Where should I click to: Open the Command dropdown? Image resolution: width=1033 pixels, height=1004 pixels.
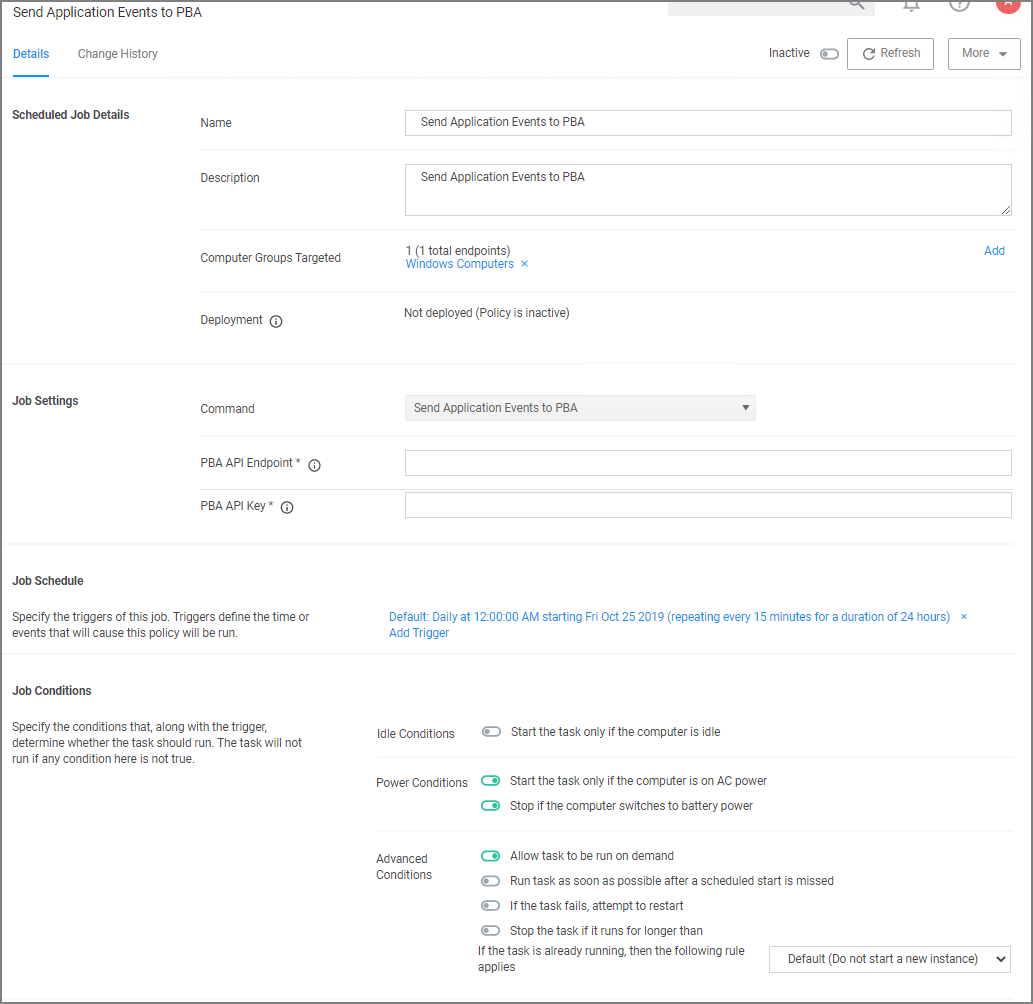coord(580,408)
